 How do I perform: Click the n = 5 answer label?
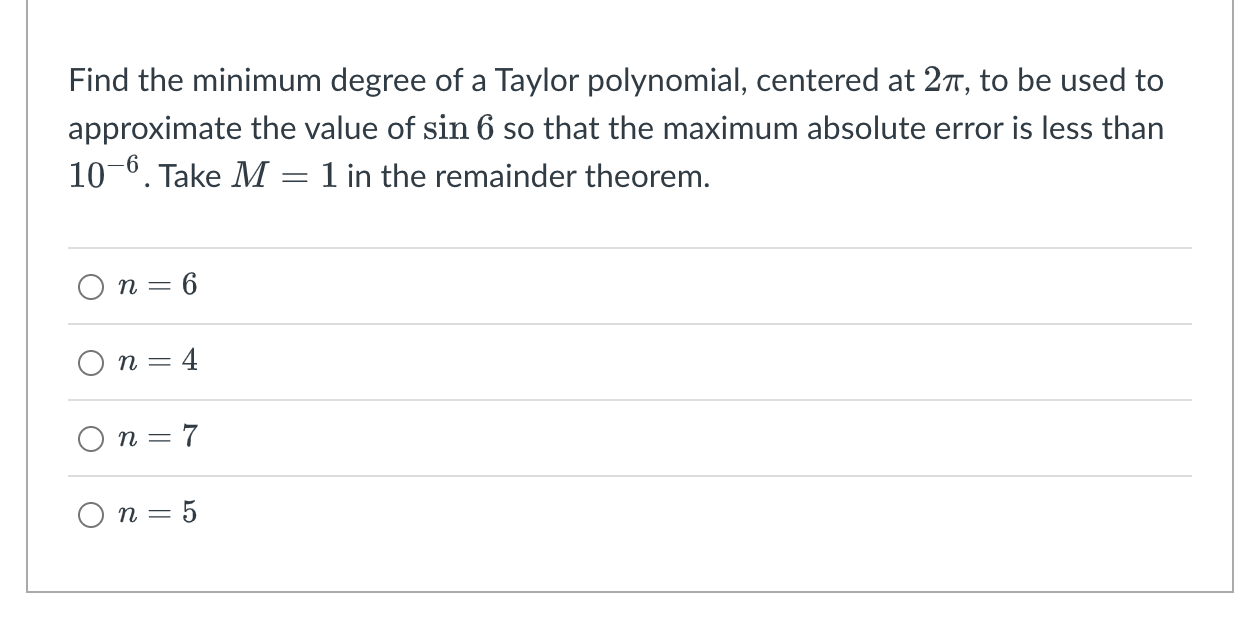[157, 513]
